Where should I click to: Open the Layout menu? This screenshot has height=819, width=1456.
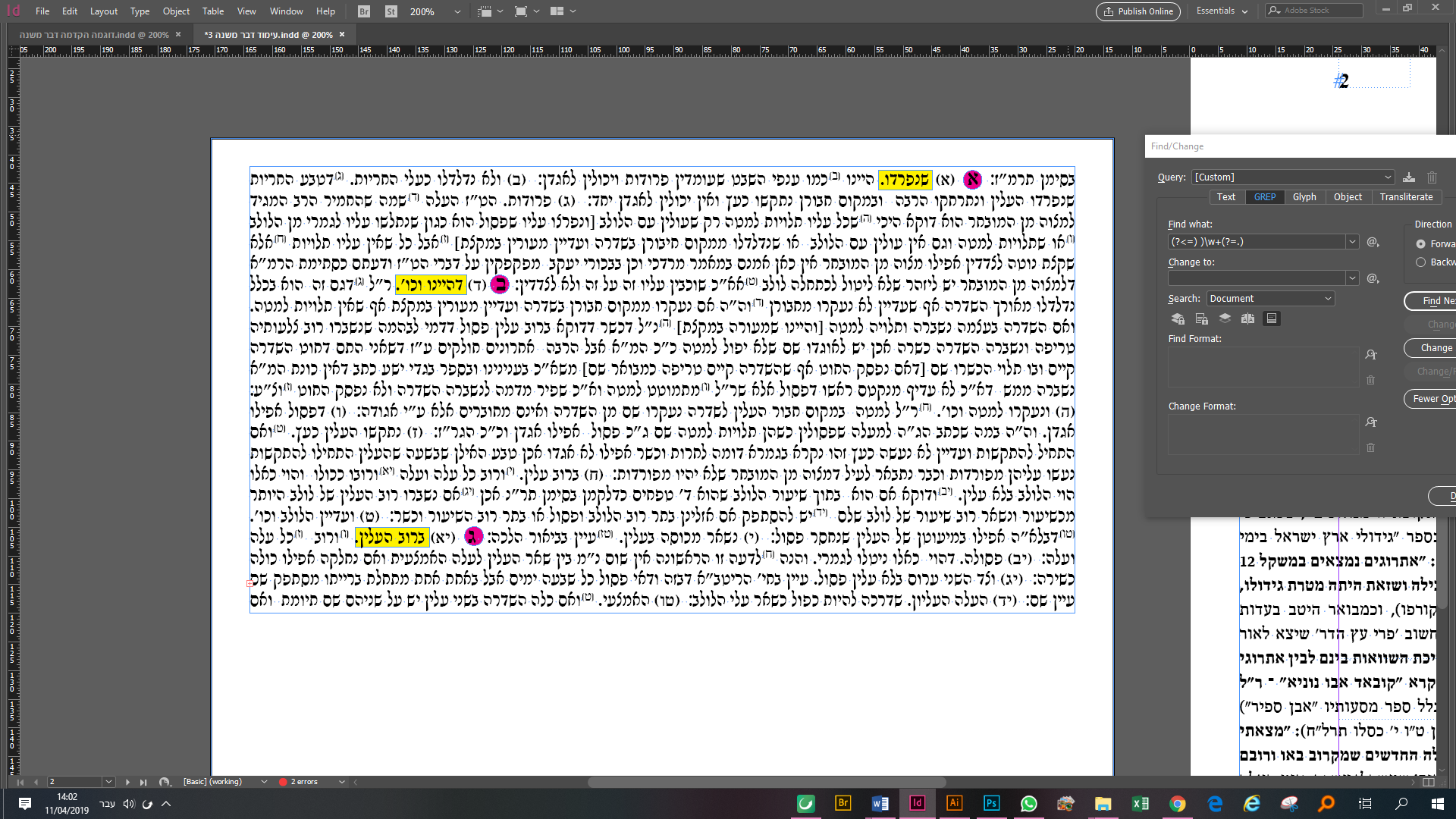(104, 11)
